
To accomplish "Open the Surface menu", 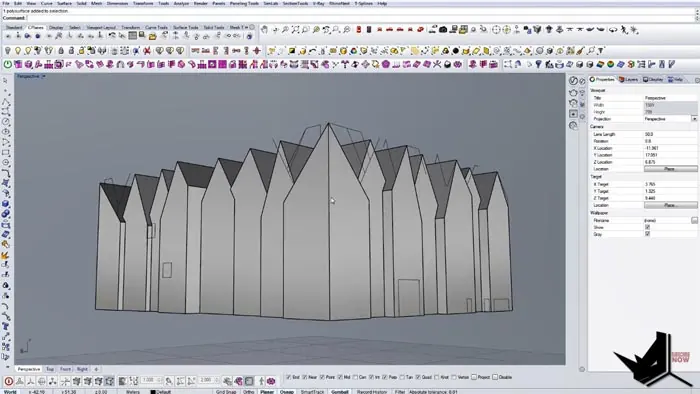I will pos(64,3).
